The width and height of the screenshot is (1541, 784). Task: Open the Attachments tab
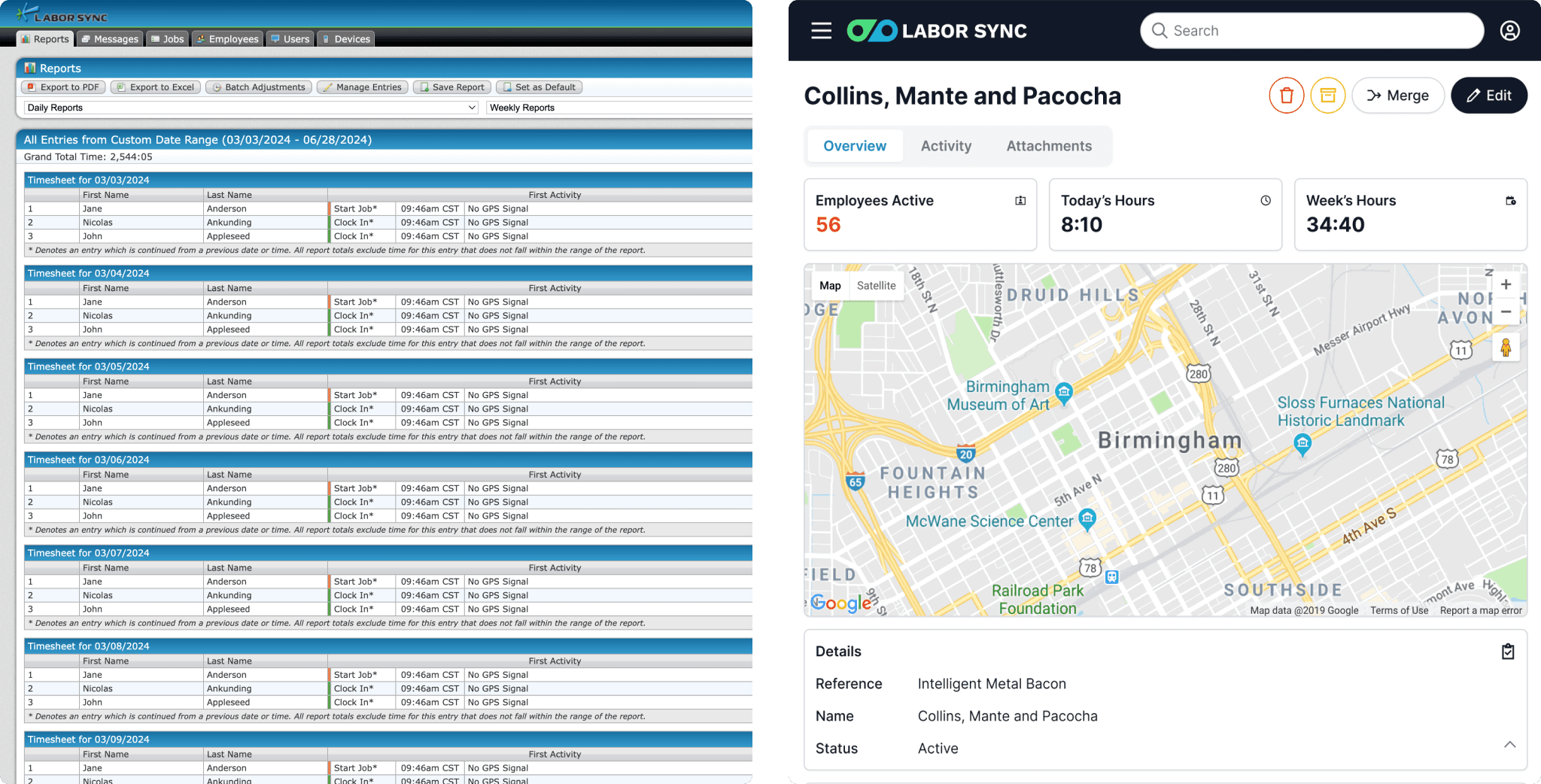coord(1049,146)
